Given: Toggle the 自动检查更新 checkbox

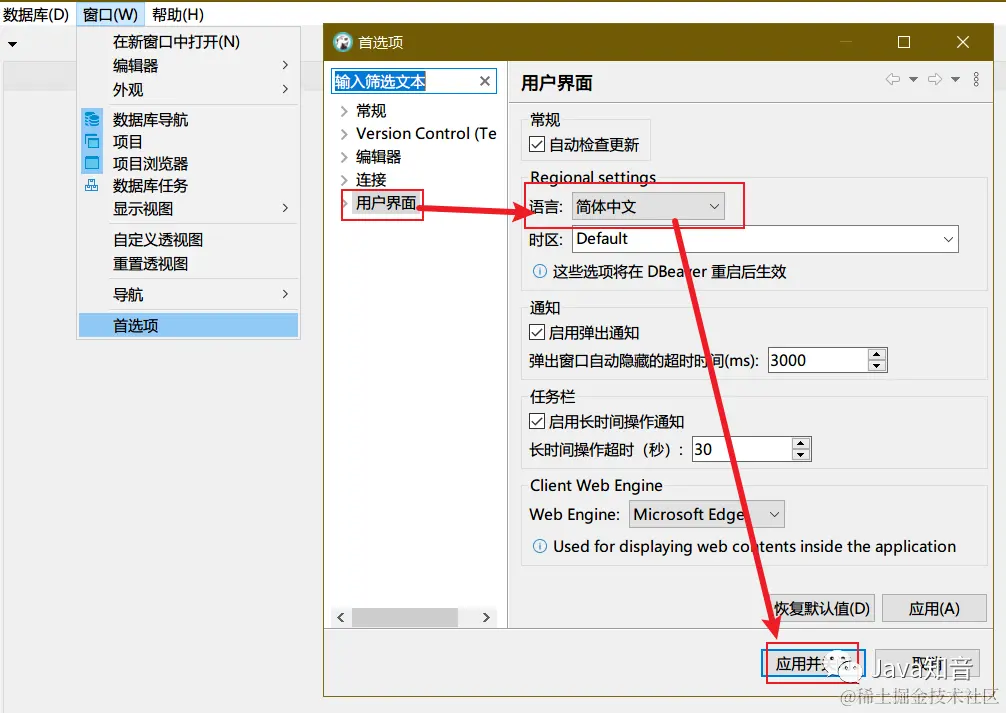Looking at the screenshot, I should pos(538,142).
